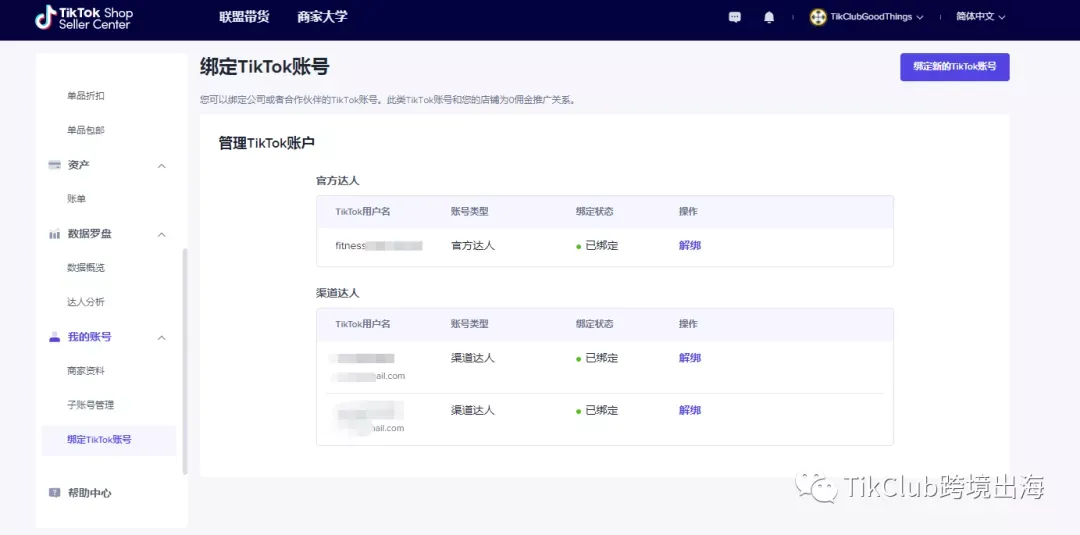Open 帮助中心 in the sidebar

pos(90,493)
